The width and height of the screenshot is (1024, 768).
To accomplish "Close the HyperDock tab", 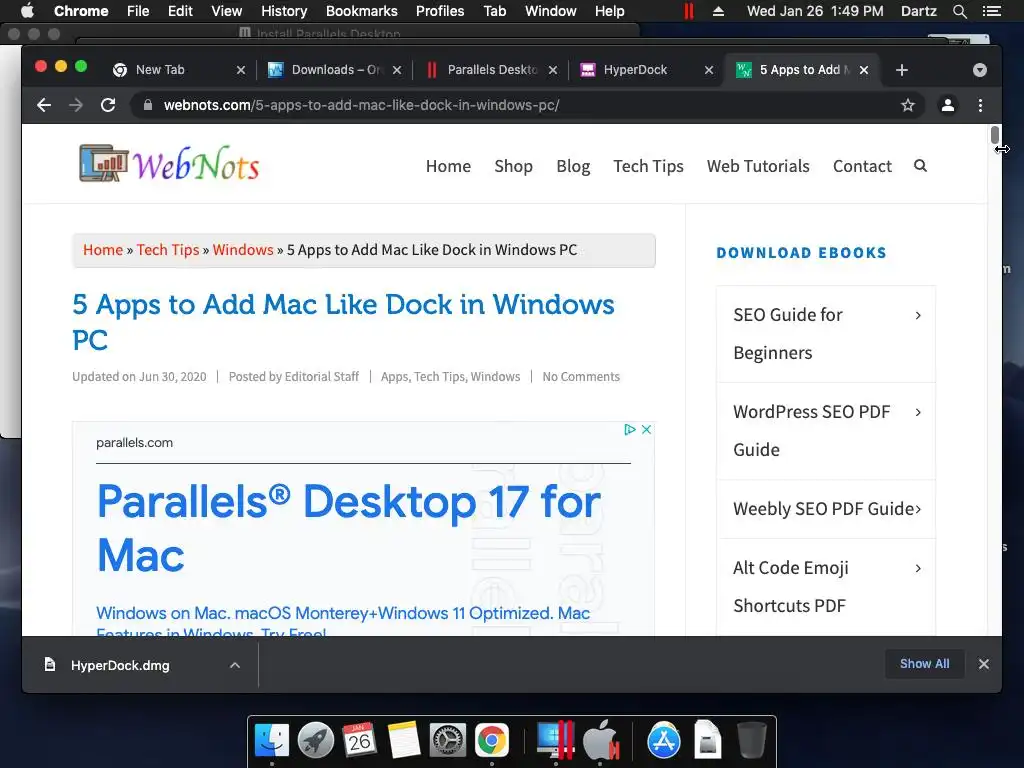I will 709,70.
